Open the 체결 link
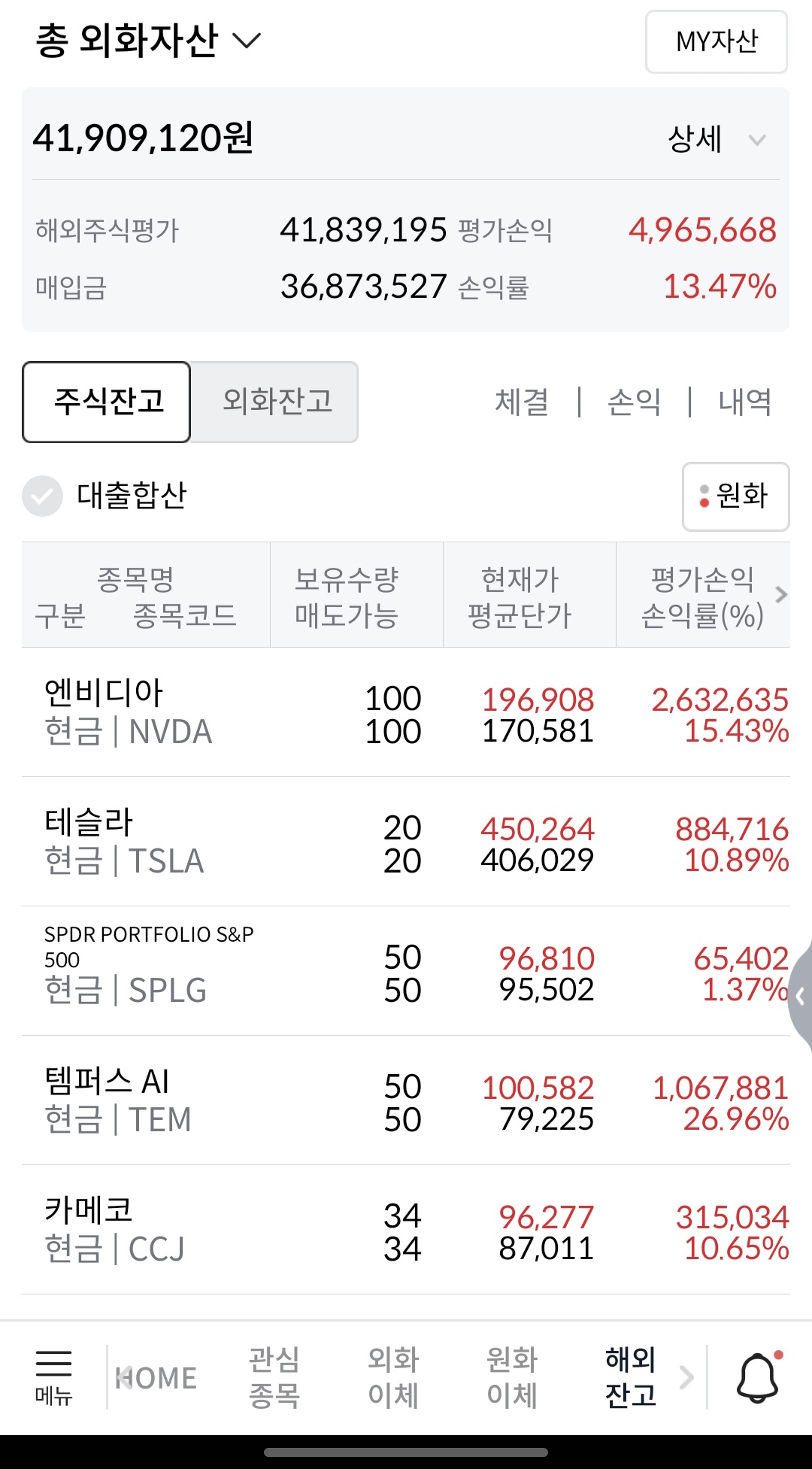This screenshot has width=812, height=1469. point(522,402)
